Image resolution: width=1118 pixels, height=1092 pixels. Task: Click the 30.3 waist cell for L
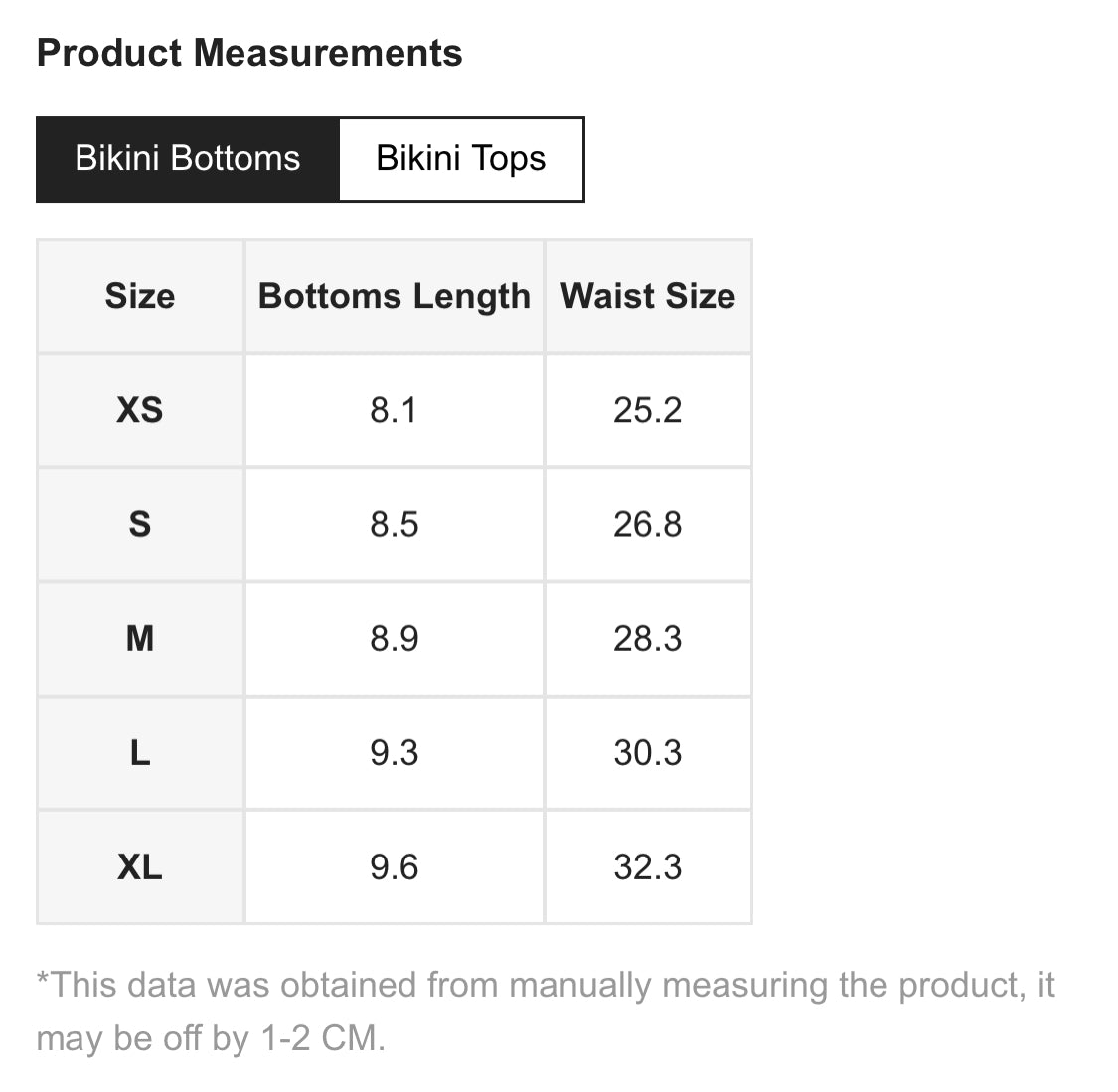coord(648,753)
